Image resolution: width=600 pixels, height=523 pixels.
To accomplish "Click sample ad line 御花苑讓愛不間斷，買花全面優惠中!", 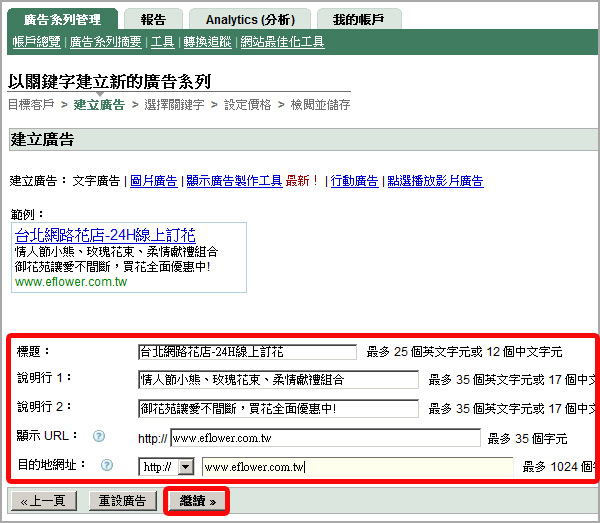I will [x=112, y=267].
